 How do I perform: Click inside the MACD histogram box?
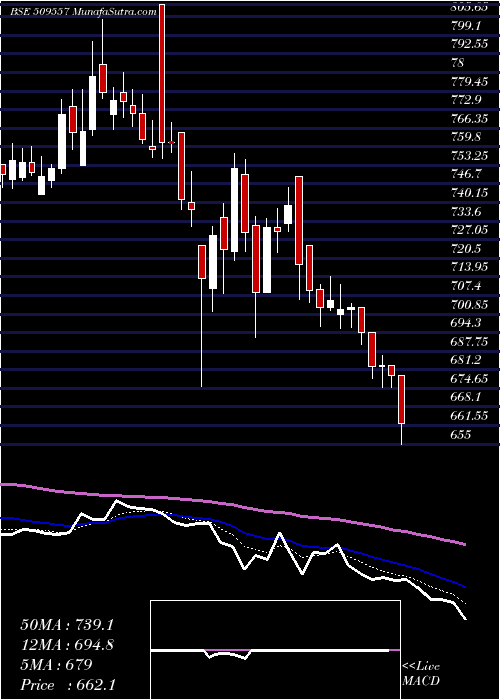pos(275,650)
